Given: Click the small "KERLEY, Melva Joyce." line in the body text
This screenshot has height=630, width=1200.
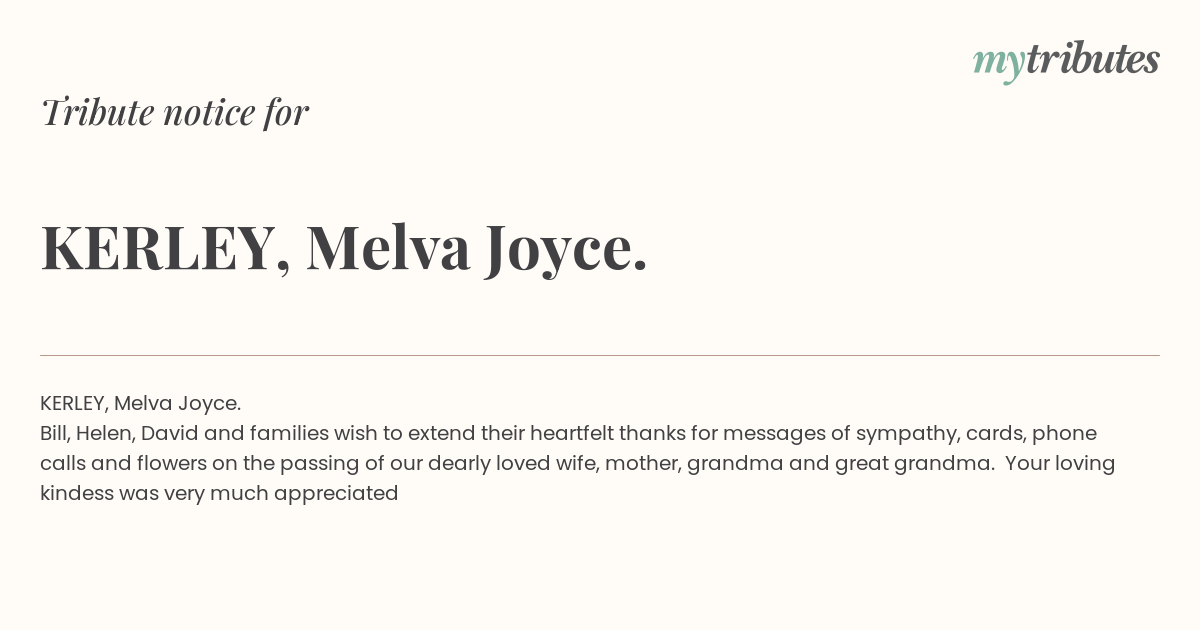Looking at the screenshot, I should 141,404.
